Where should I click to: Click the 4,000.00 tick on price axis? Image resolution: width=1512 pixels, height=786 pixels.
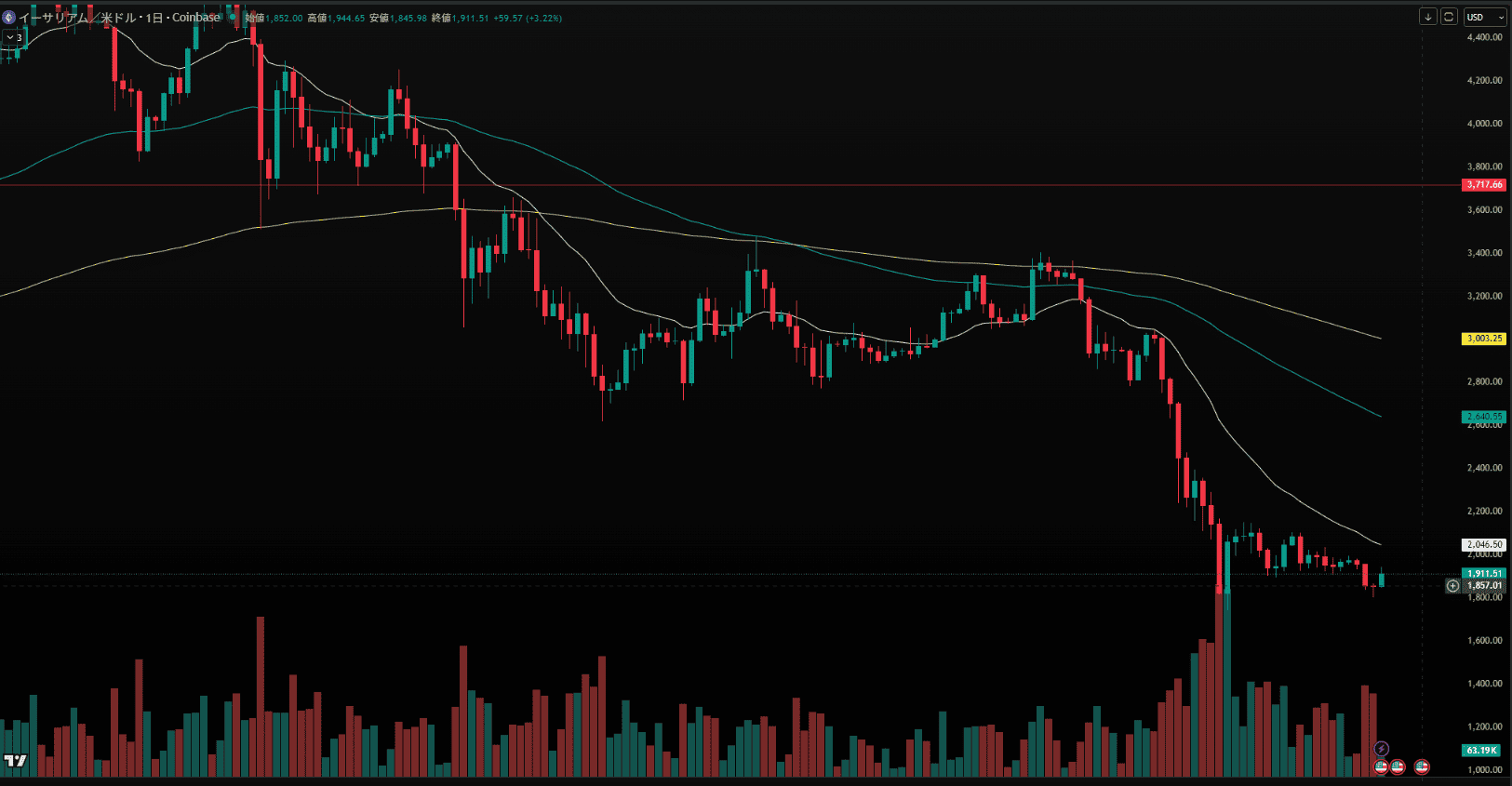(x=1484, y=124)
